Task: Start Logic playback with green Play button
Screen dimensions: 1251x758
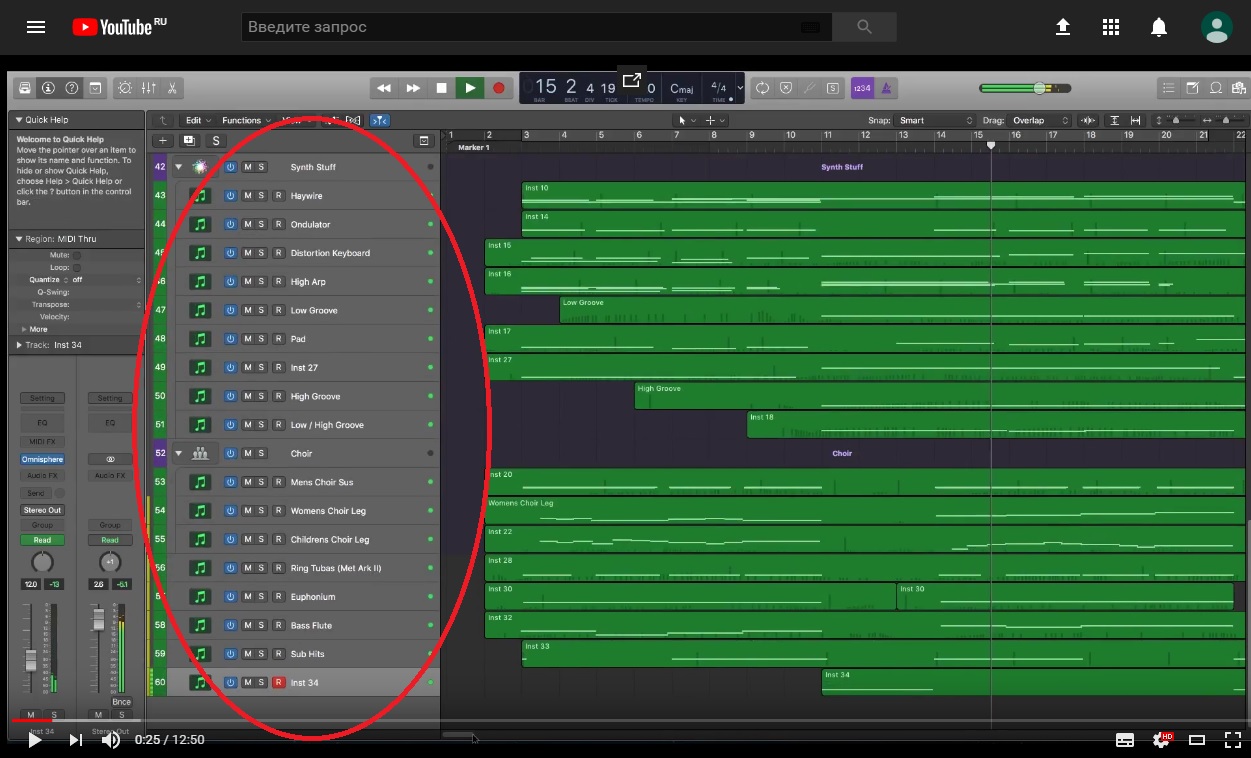Action: coord(470,88)
